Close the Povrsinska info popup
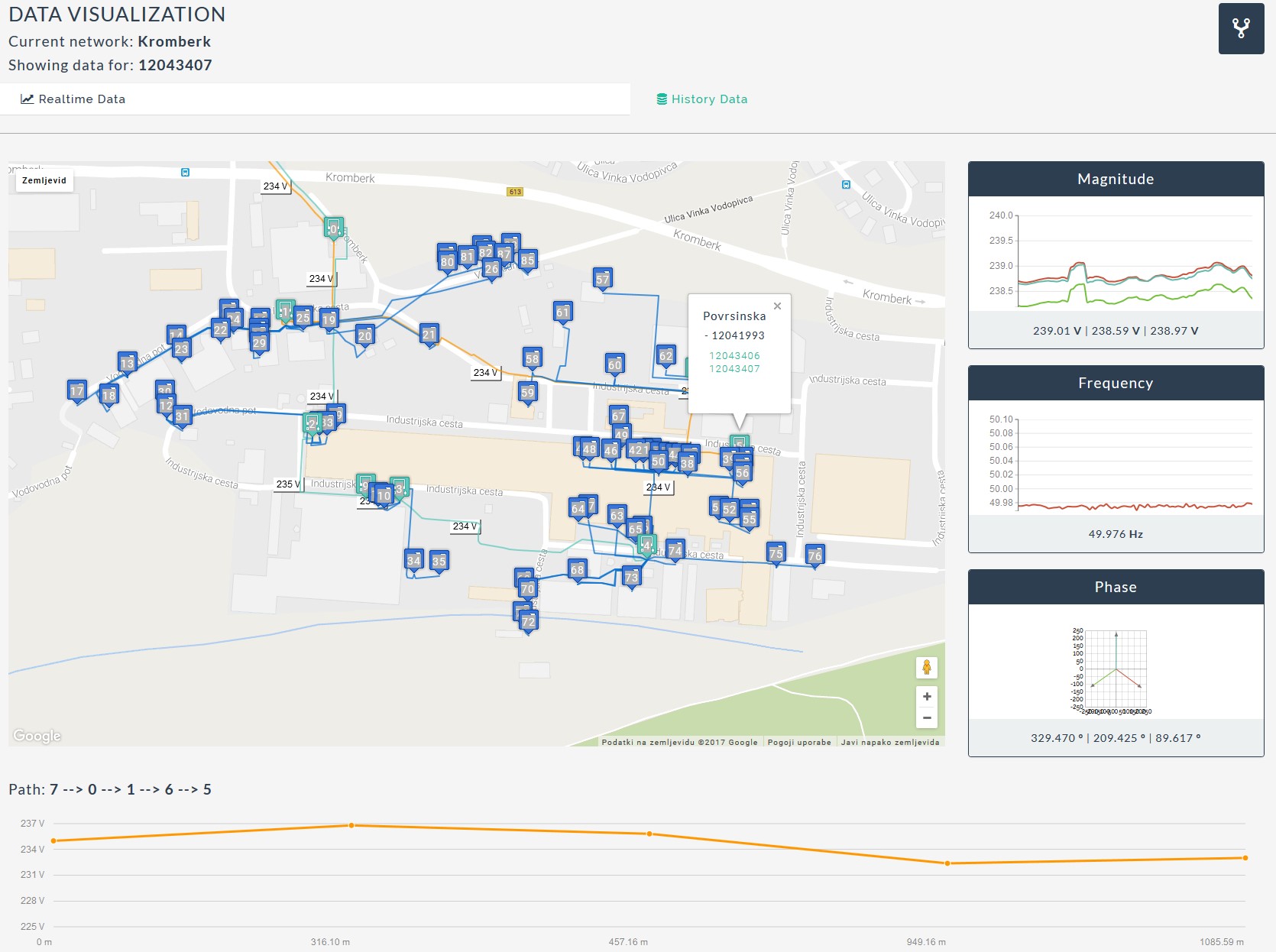This screenshot has width=1276, height=952. click(777, 306)
